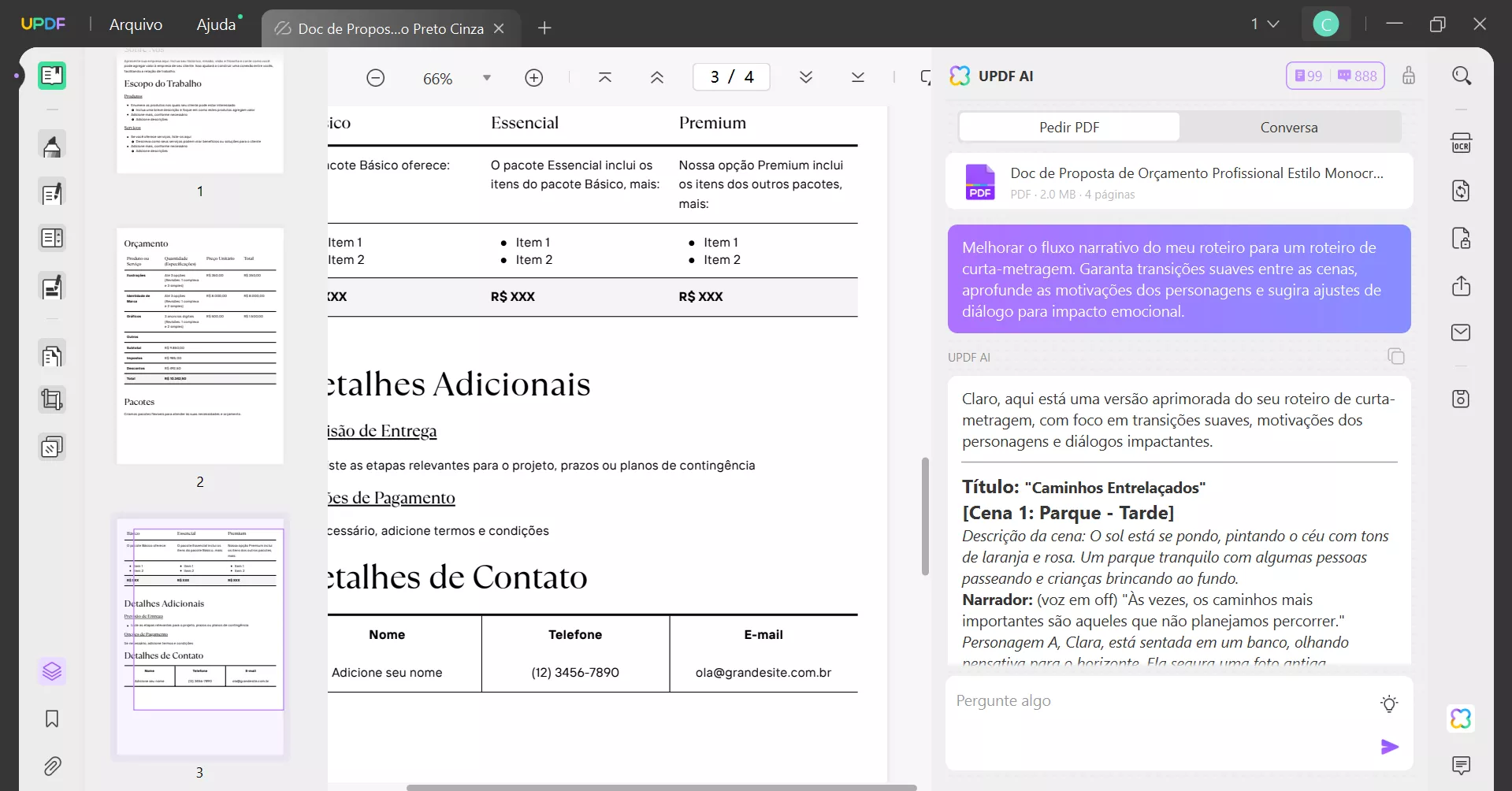
Task: Open the bookmarks panel icon
Action: pos(52,719)
